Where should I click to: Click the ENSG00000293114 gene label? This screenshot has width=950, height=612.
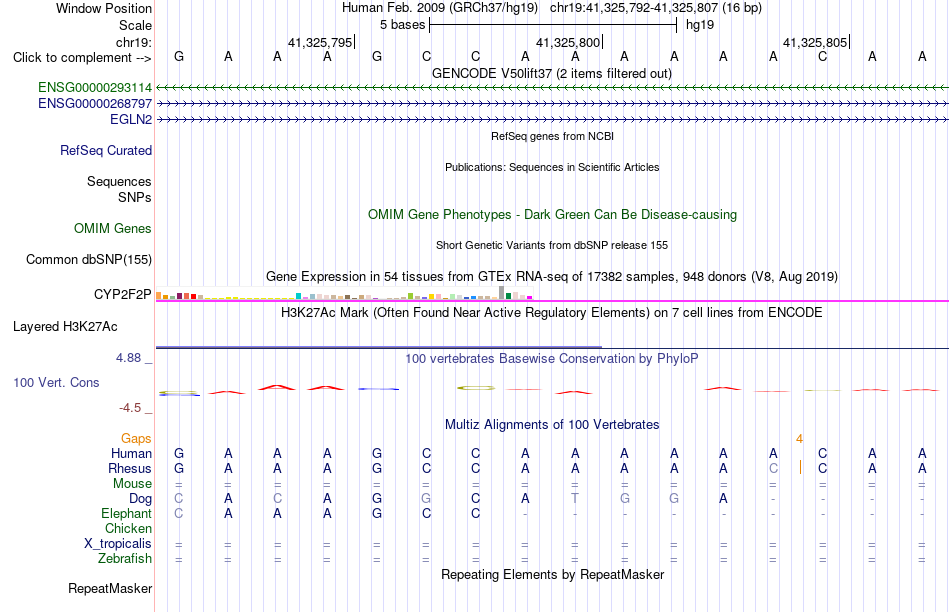[95, 88]
